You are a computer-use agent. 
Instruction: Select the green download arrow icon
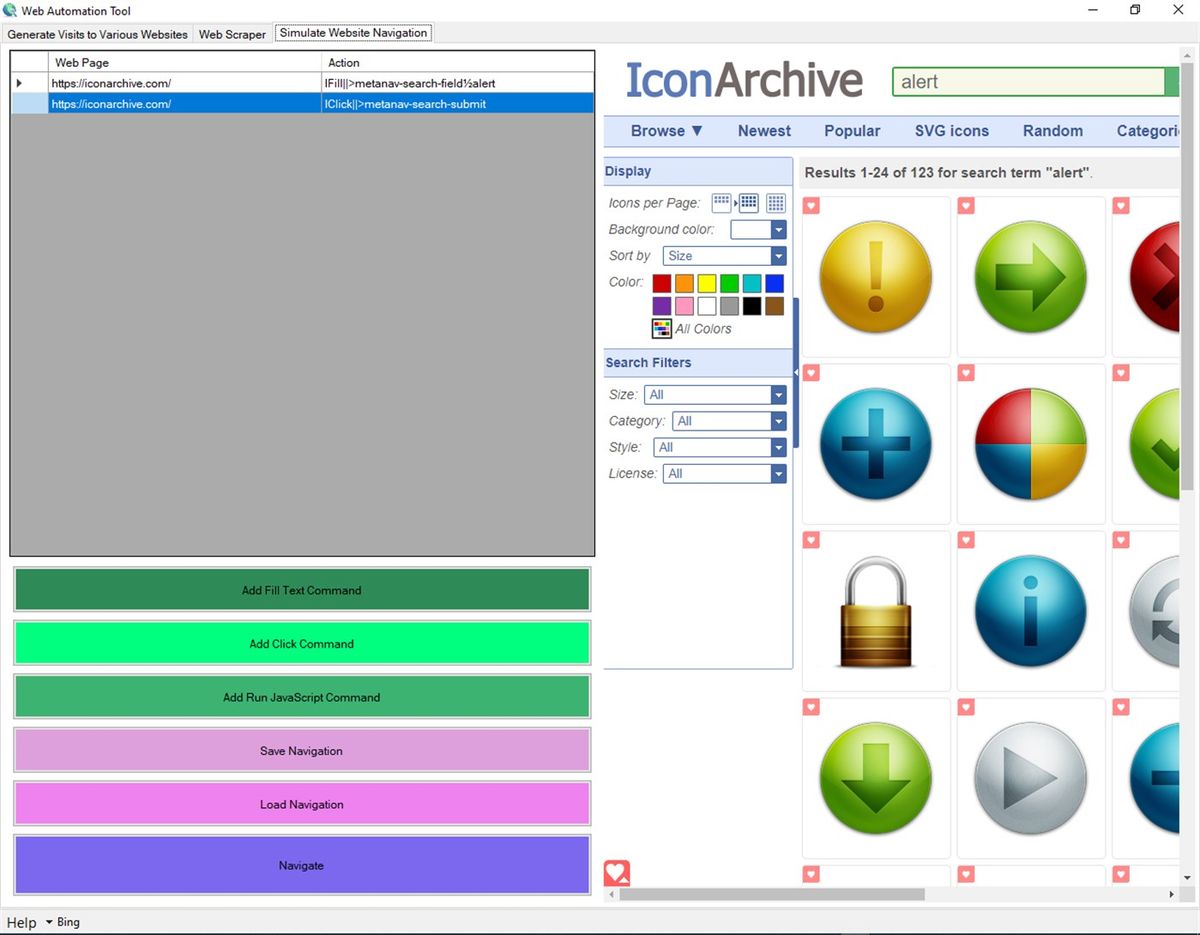[x=875, y=777]
